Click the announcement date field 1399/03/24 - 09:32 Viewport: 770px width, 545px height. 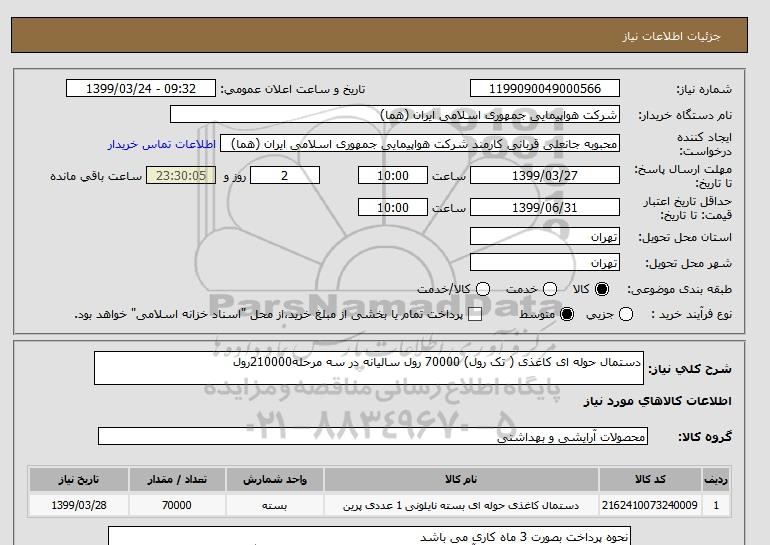click(141, 88)
